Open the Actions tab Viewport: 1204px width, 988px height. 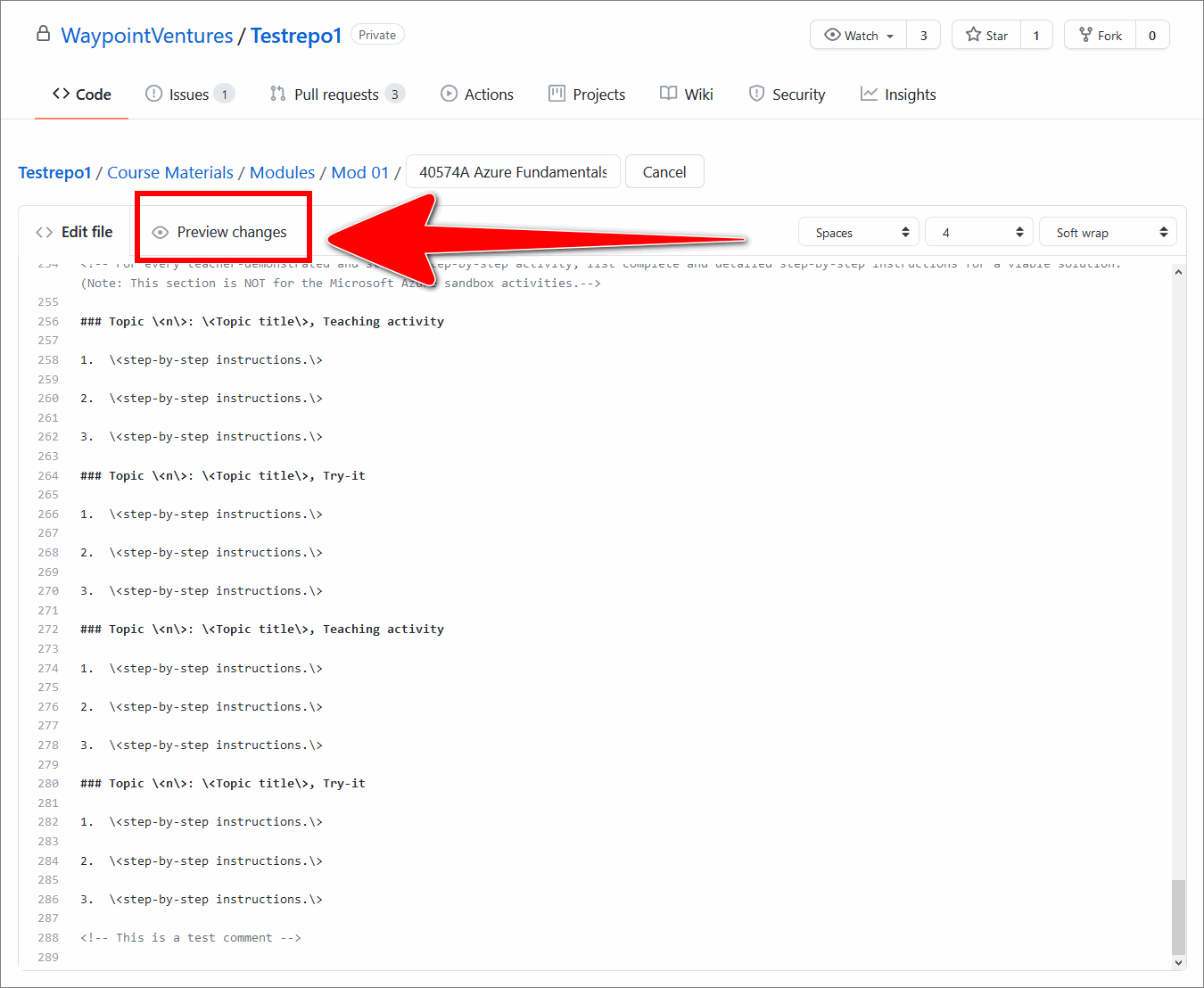(477, 95)
